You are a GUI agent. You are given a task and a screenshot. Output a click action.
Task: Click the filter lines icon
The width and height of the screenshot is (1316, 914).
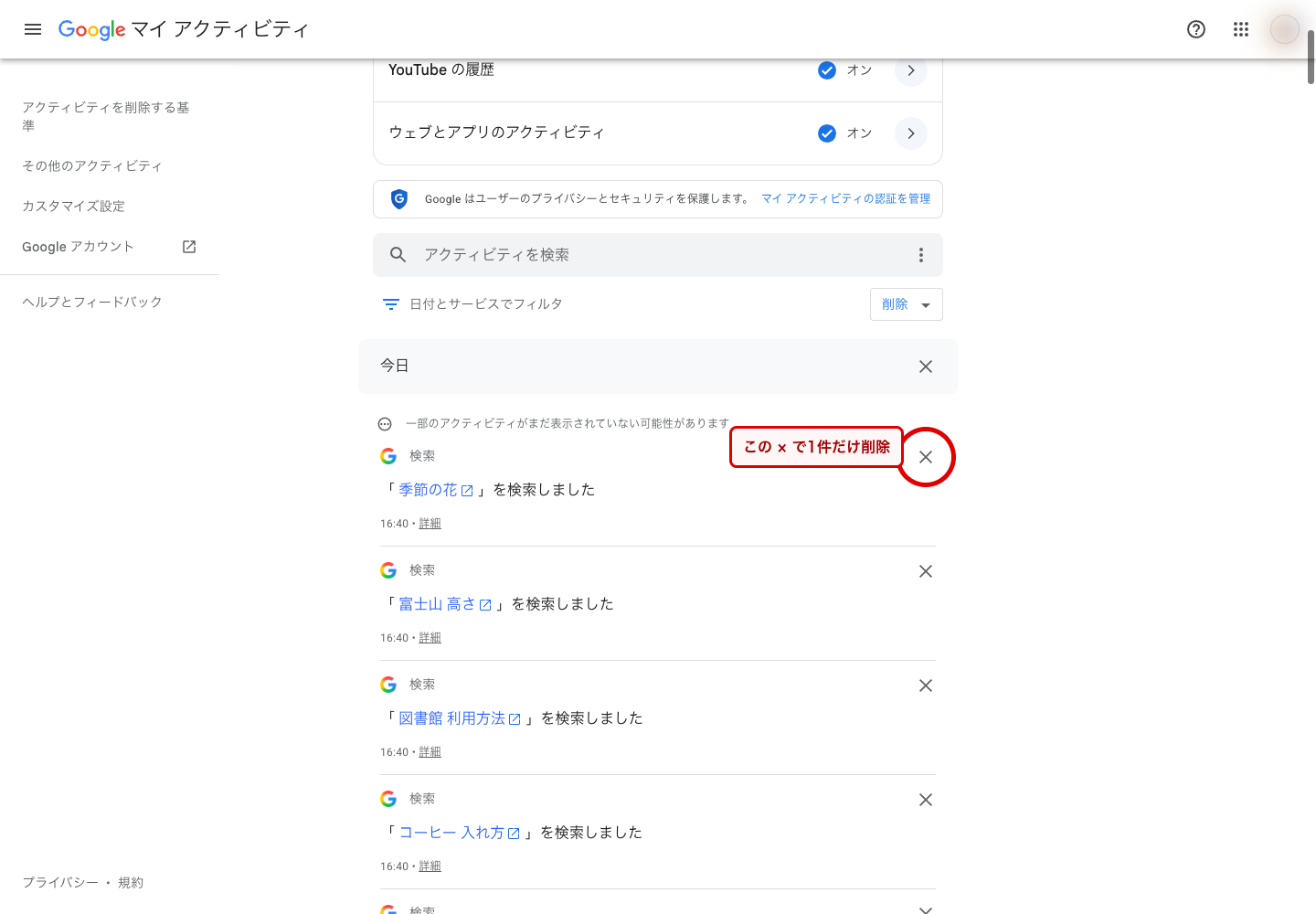tap(391, 304)
